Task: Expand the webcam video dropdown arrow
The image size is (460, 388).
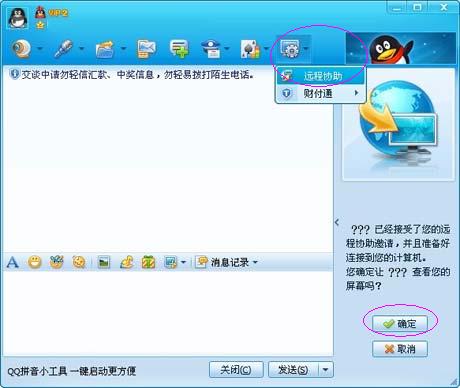Action: click(x=40, y=49)
